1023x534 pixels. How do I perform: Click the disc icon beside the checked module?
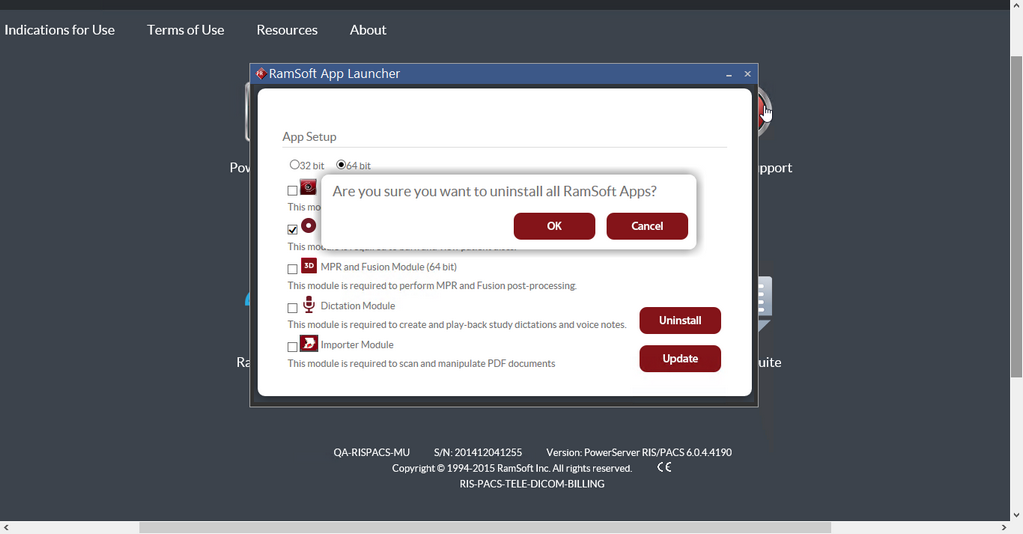pos(309,226)
